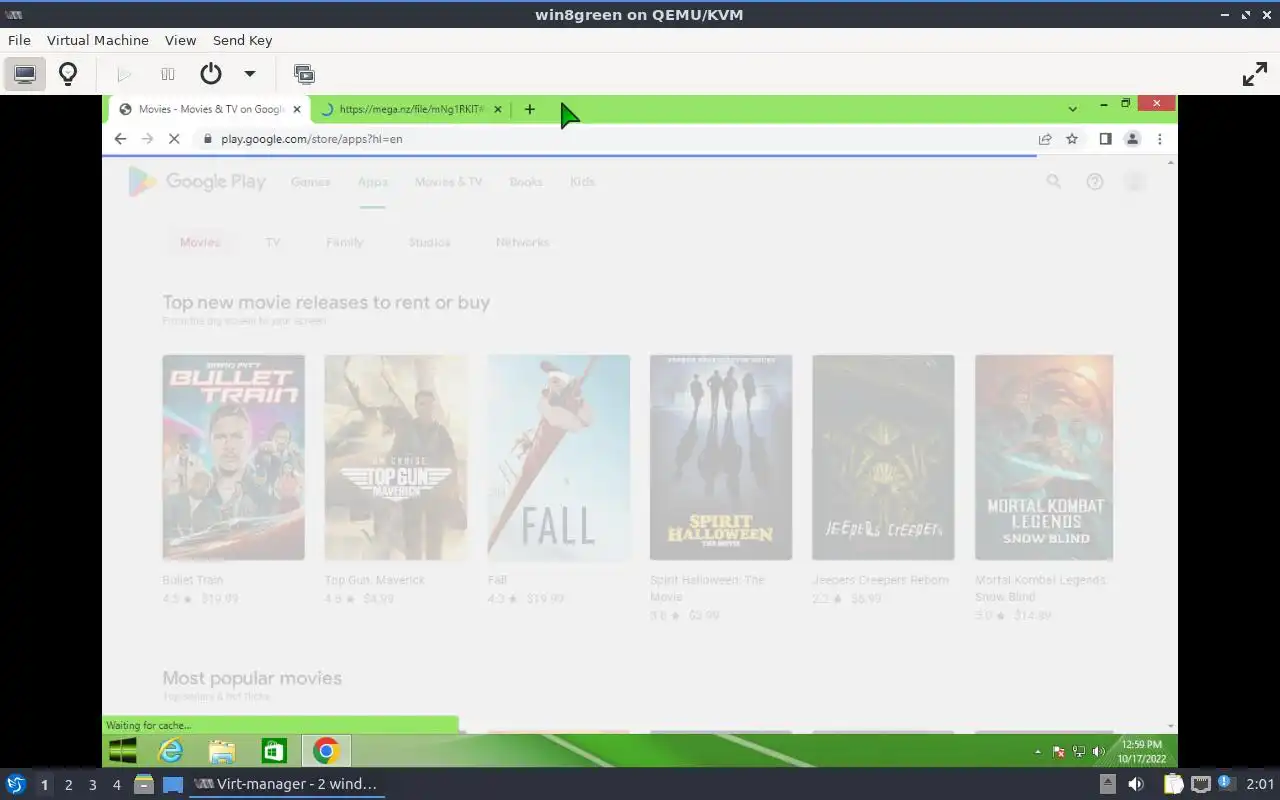1280x800 pixels.
Task: Go back in Chrome
Action: (120, 139)
